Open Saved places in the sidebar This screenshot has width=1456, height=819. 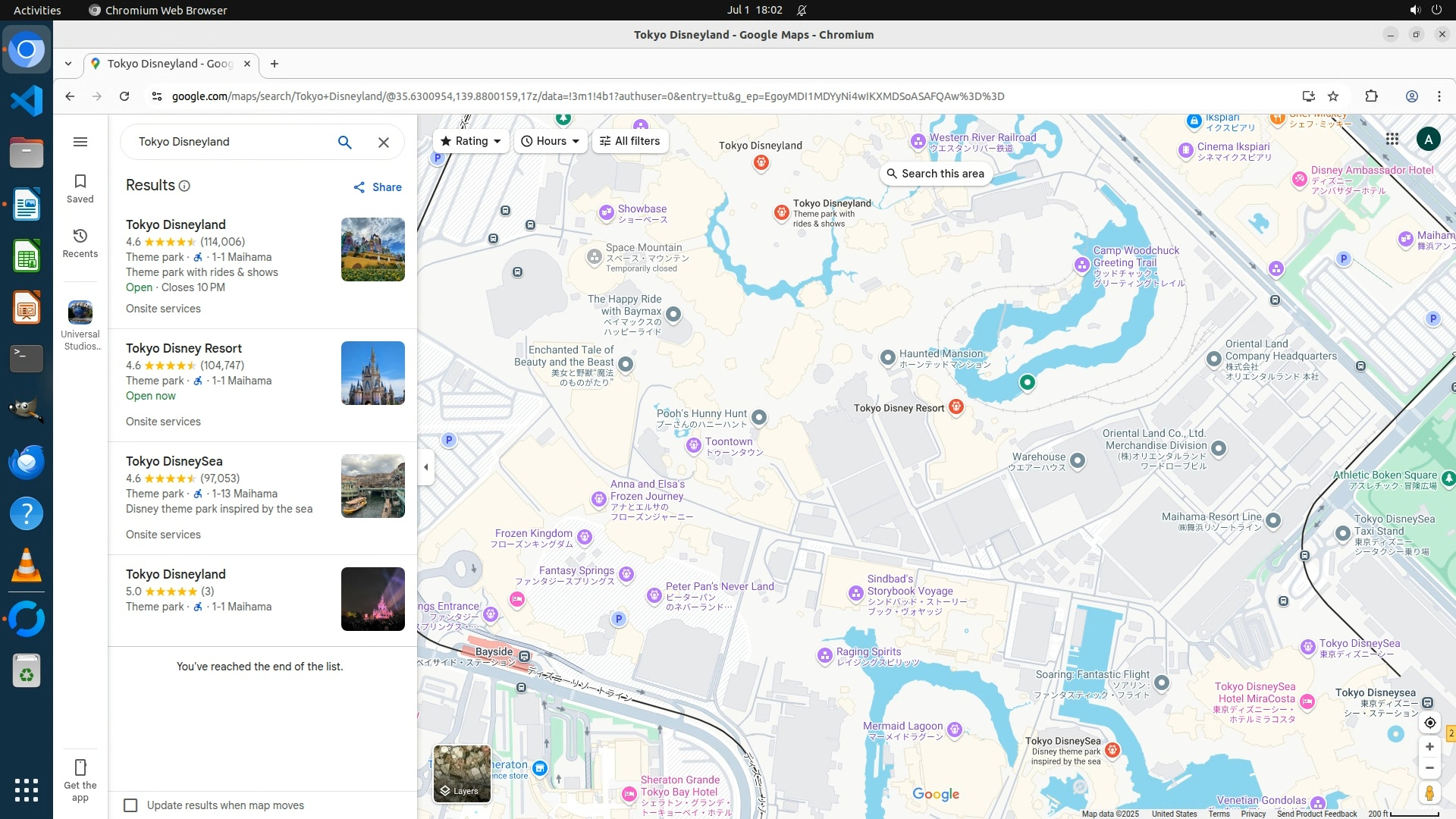[x=80, y=188]
